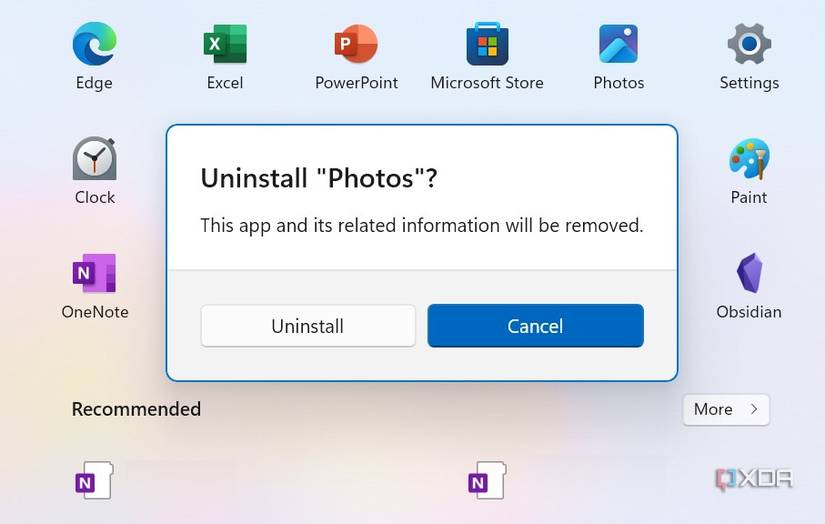Launch the Clock app
The height and width of the screenshot is (524, 825).
(x=94, y=160)
